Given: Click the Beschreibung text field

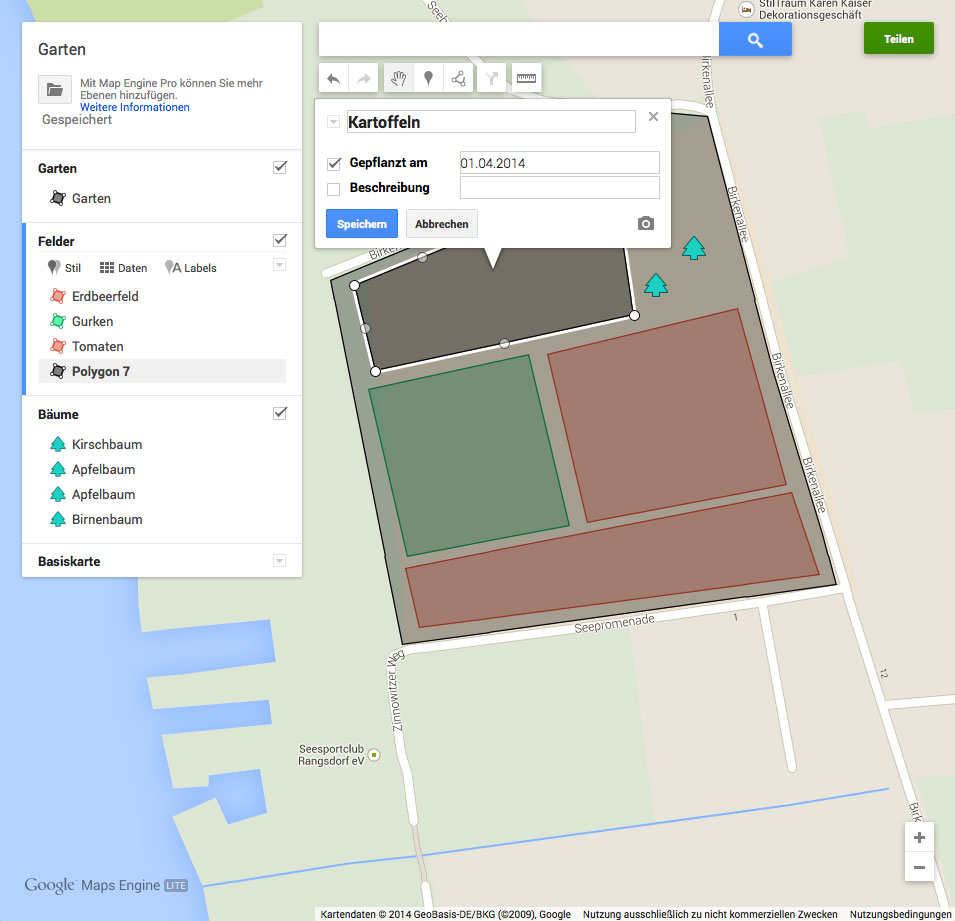Looking at the screenshot, I should pyautogui.click(x=559, y=188).
